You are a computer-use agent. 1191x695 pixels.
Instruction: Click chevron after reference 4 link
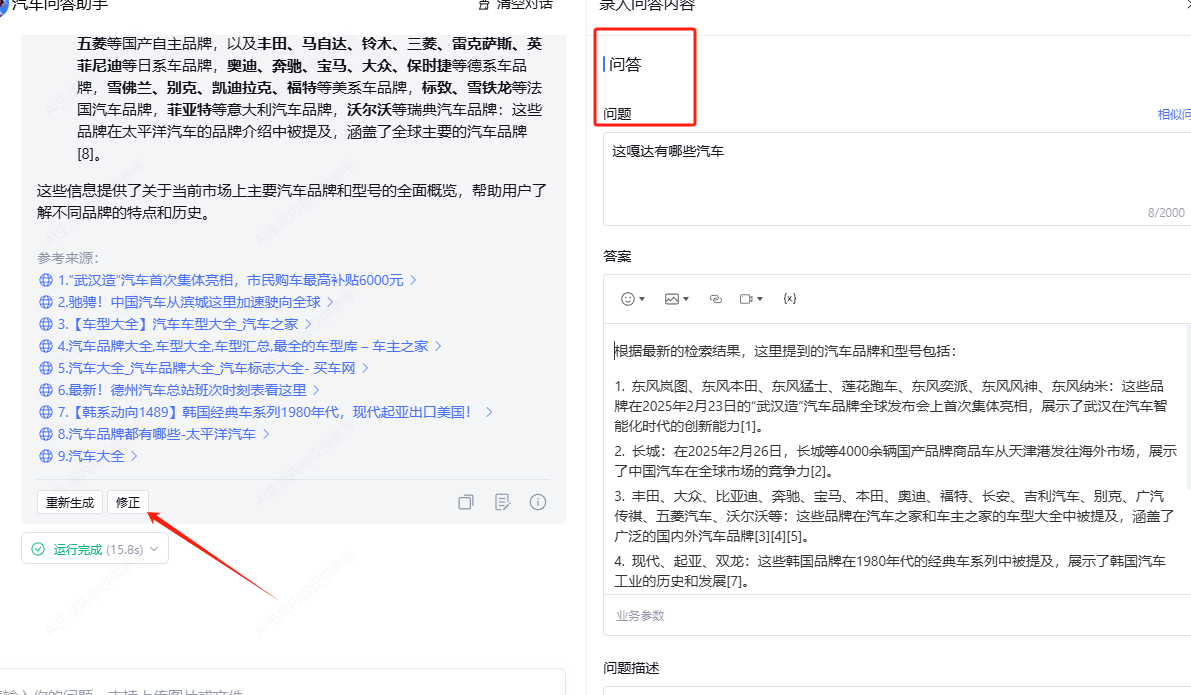[x=438, y=346]
